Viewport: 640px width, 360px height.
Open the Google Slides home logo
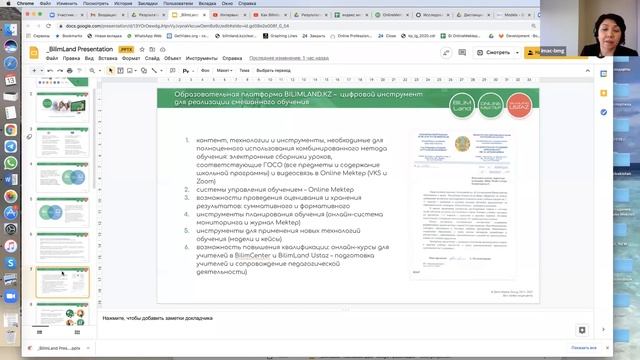click(x=34, y=53)
